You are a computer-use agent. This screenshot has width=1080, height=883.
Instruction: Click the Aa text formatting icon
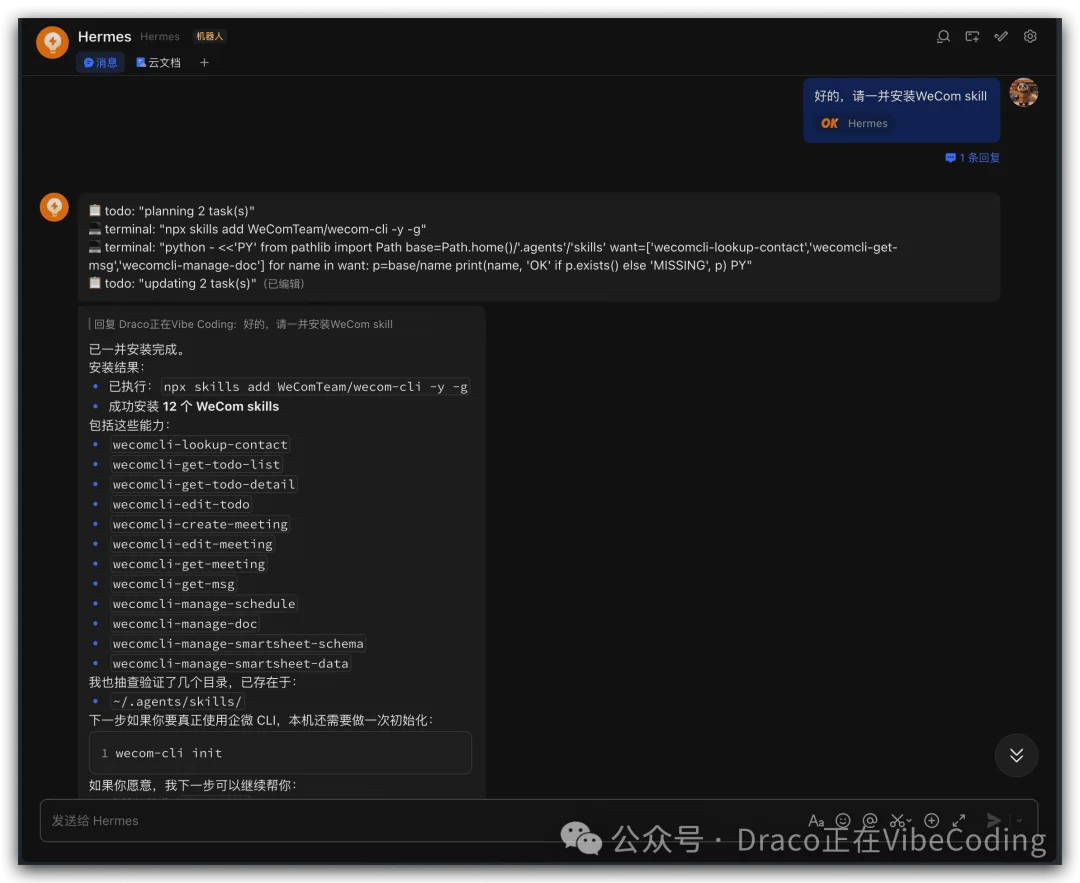tap(817, 820)
